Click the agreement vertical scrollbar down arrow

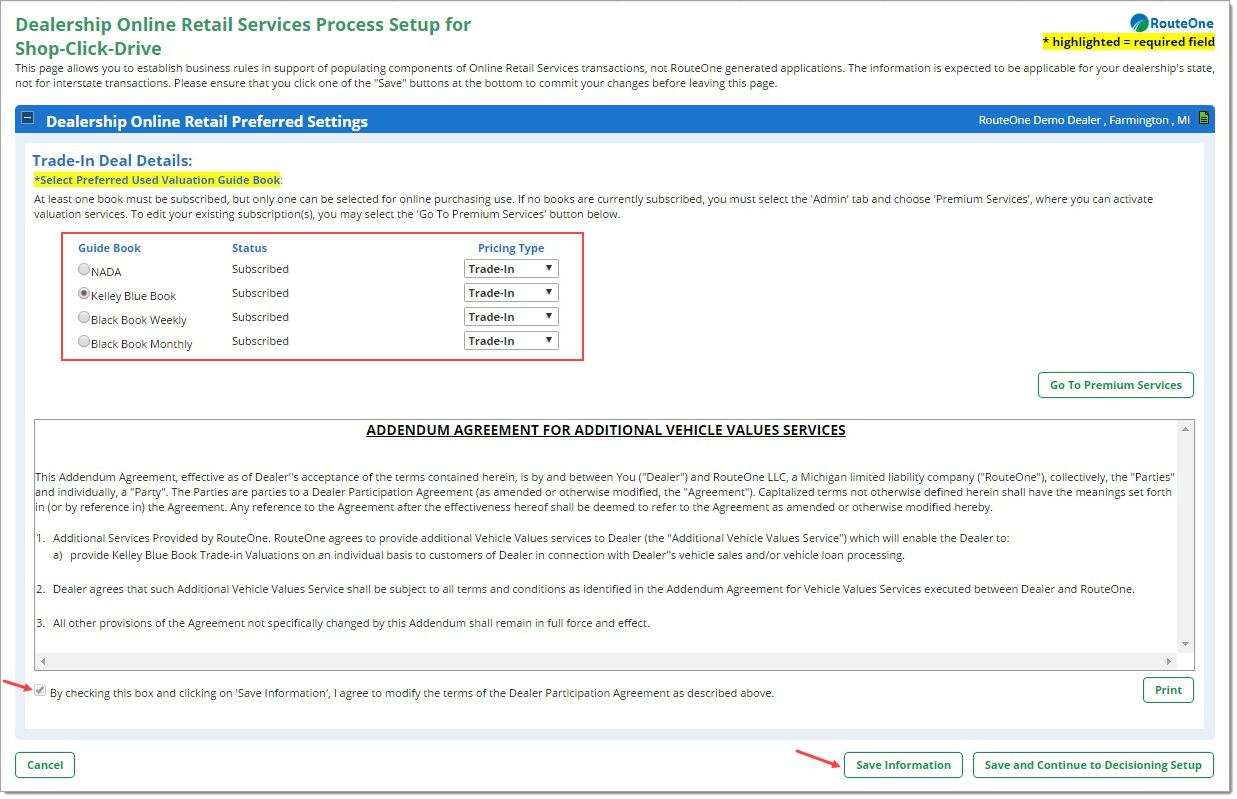1185,644
